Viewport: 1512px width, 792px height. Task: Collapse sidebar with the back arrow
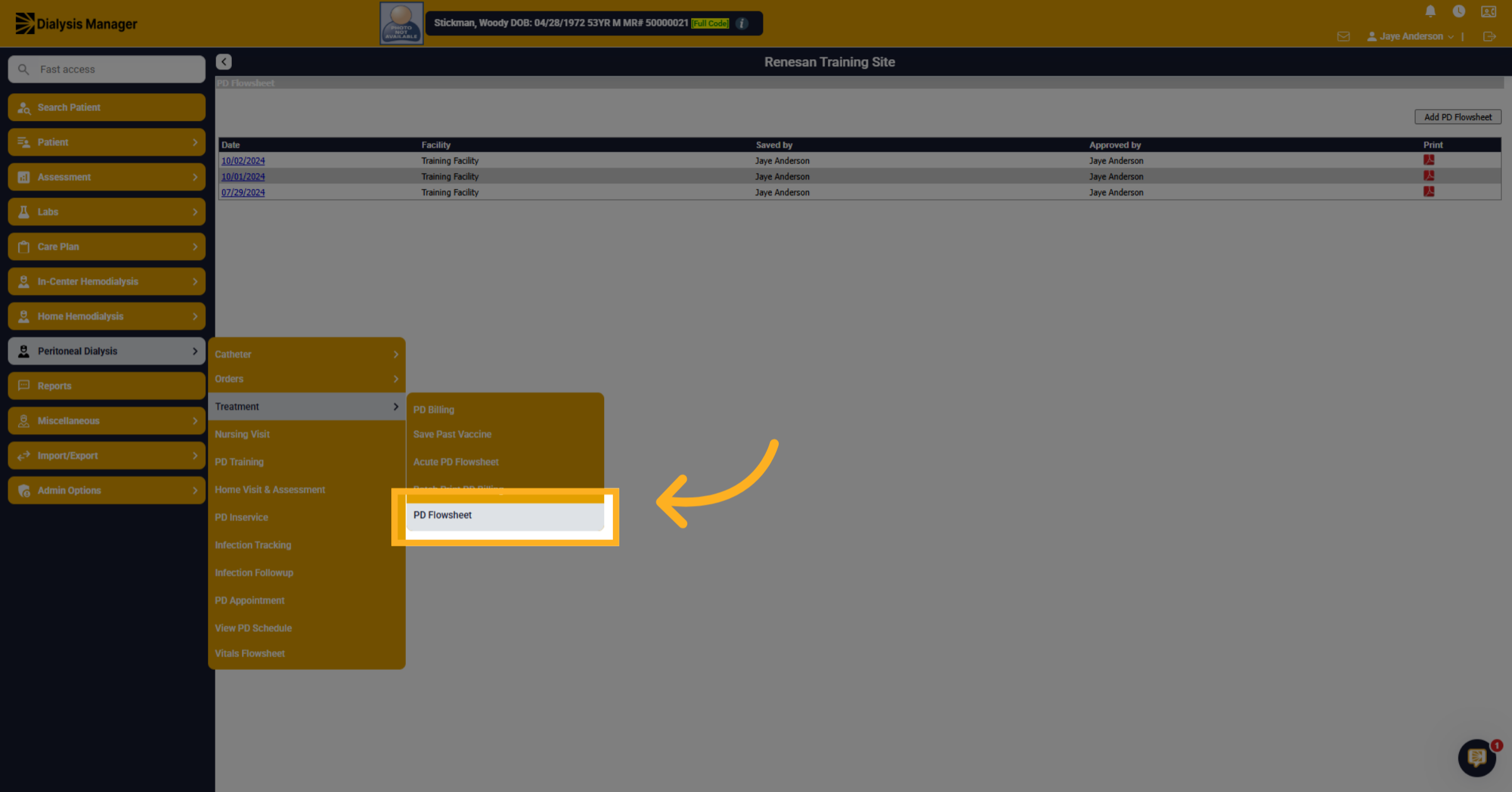tap(224, 62)
